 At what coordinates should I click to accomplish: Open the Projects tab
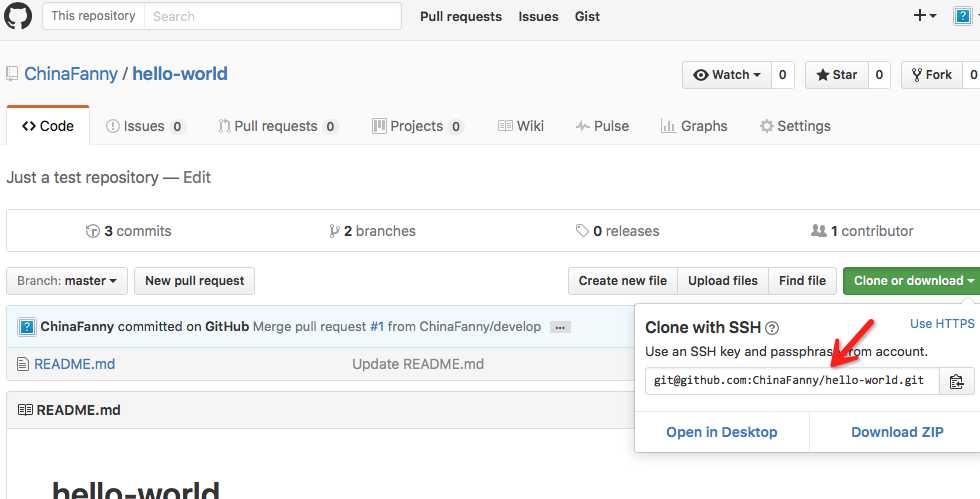tap(417, 126)
